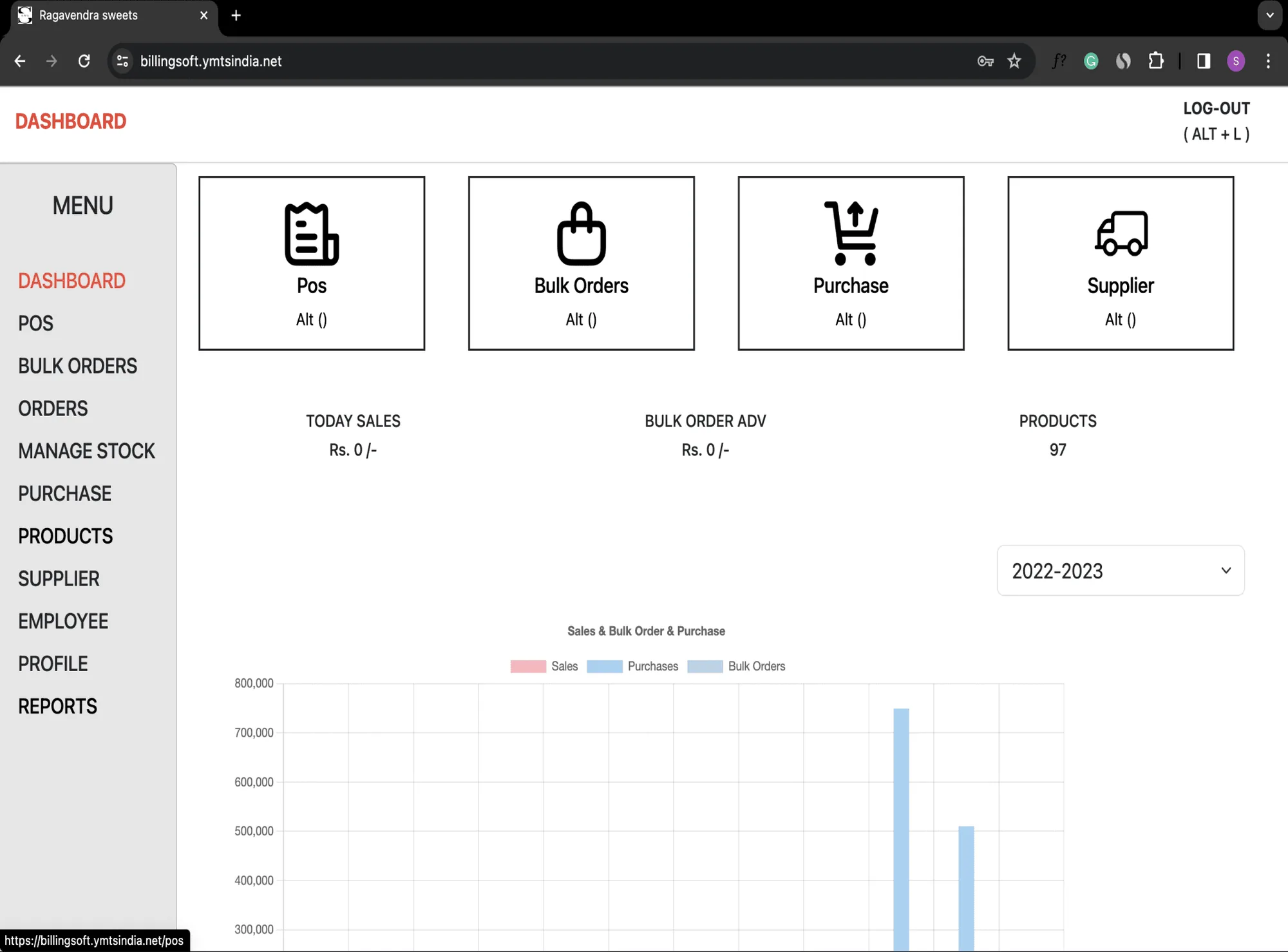Open the Grammarly extension icon

1091,61
